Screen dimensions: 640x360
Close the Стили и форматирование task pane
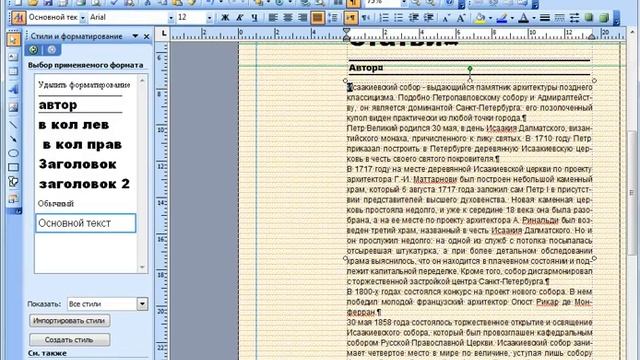click(x=147, y=36)
